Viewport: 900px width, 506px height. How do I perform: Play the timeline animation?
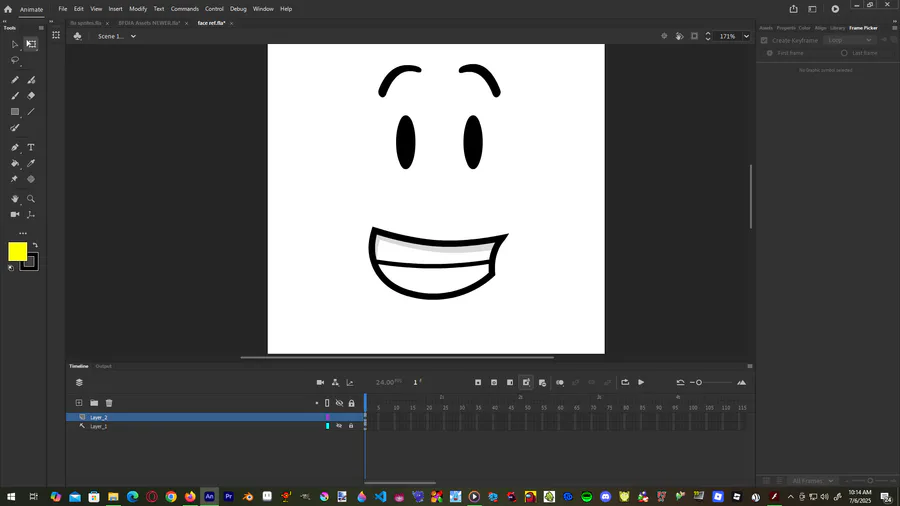(641, 383)
